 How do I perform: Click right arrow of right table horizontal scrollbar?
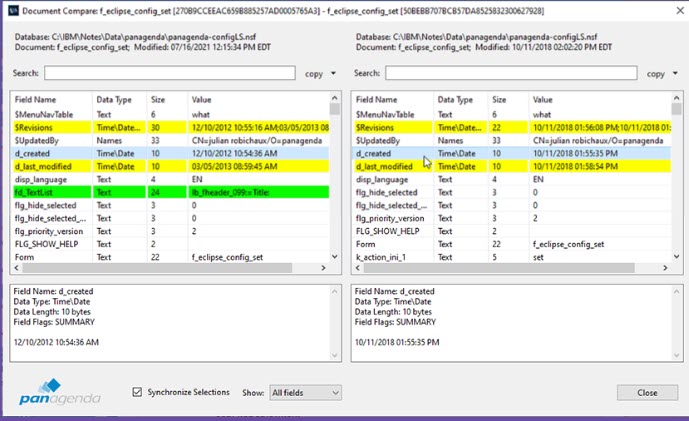pos(665,268)
